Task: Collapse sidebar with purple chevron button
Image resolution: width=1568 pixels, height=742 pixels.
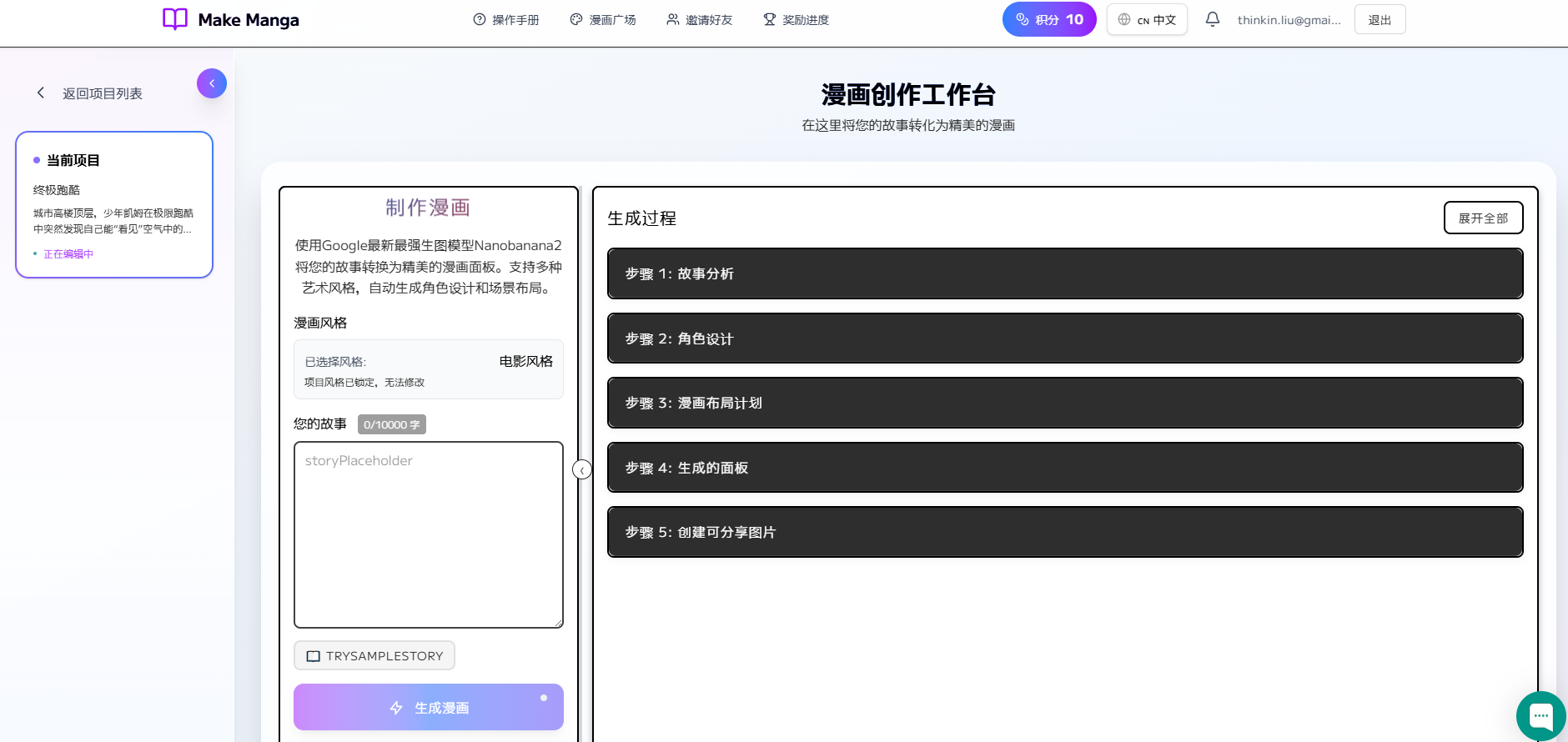Action: (212, 83)
